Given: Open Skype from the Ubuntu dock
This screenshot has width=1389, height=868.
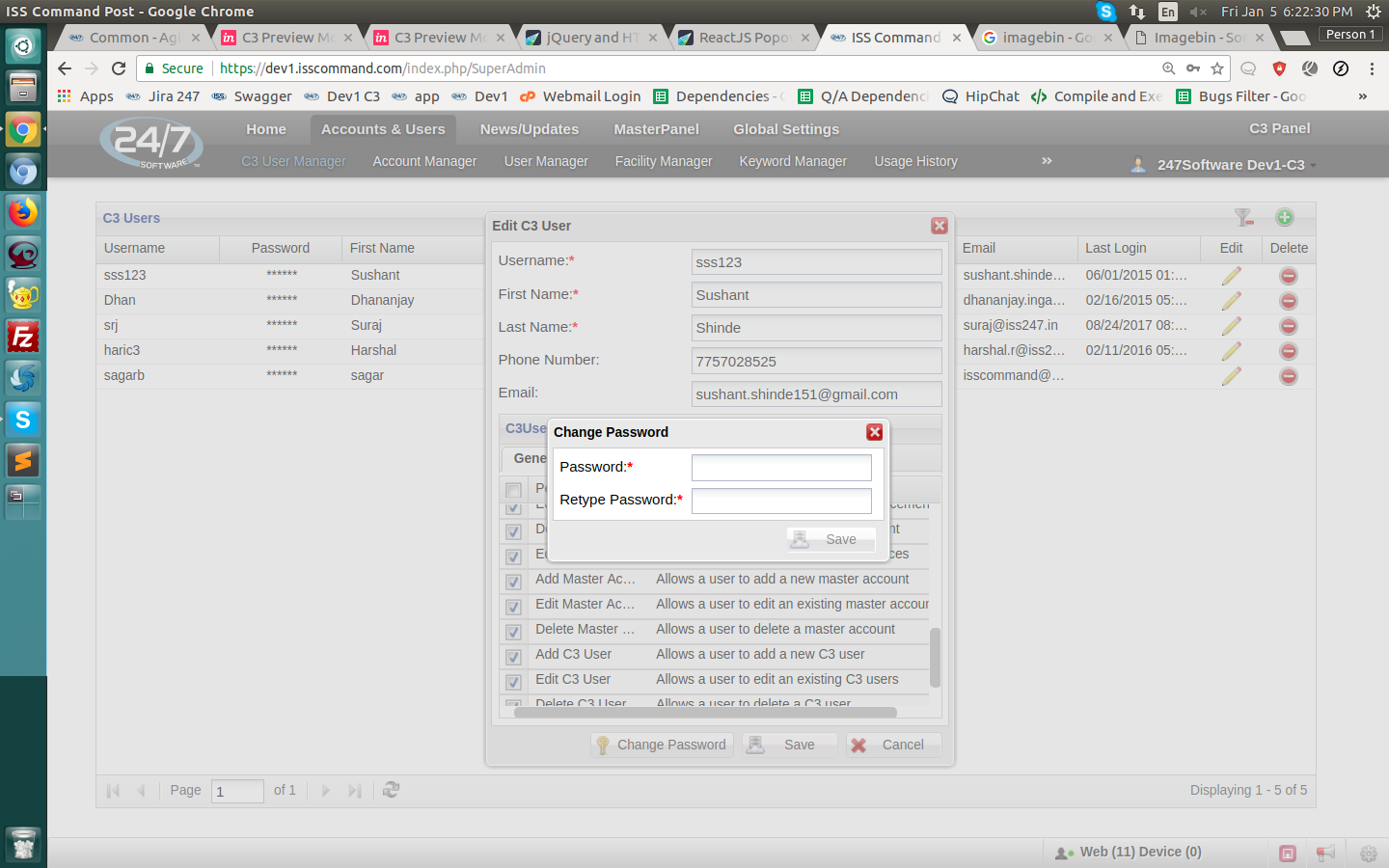Looking at the screenshot, I should (23, 420).
